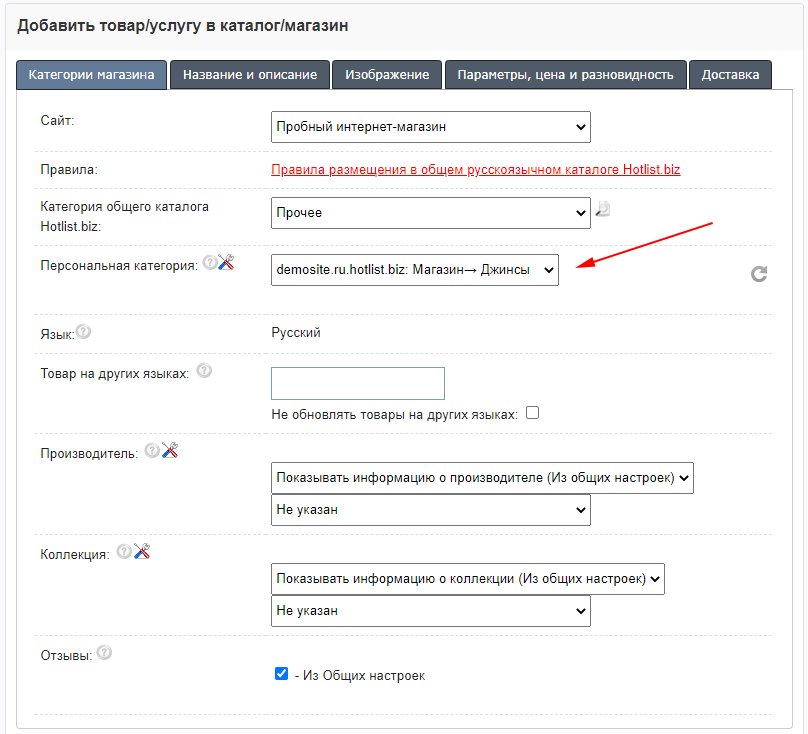808x734 pixels.
Task: Expand Категория общего каталога dropdown showing Прочее
Action: click(430, 213)
